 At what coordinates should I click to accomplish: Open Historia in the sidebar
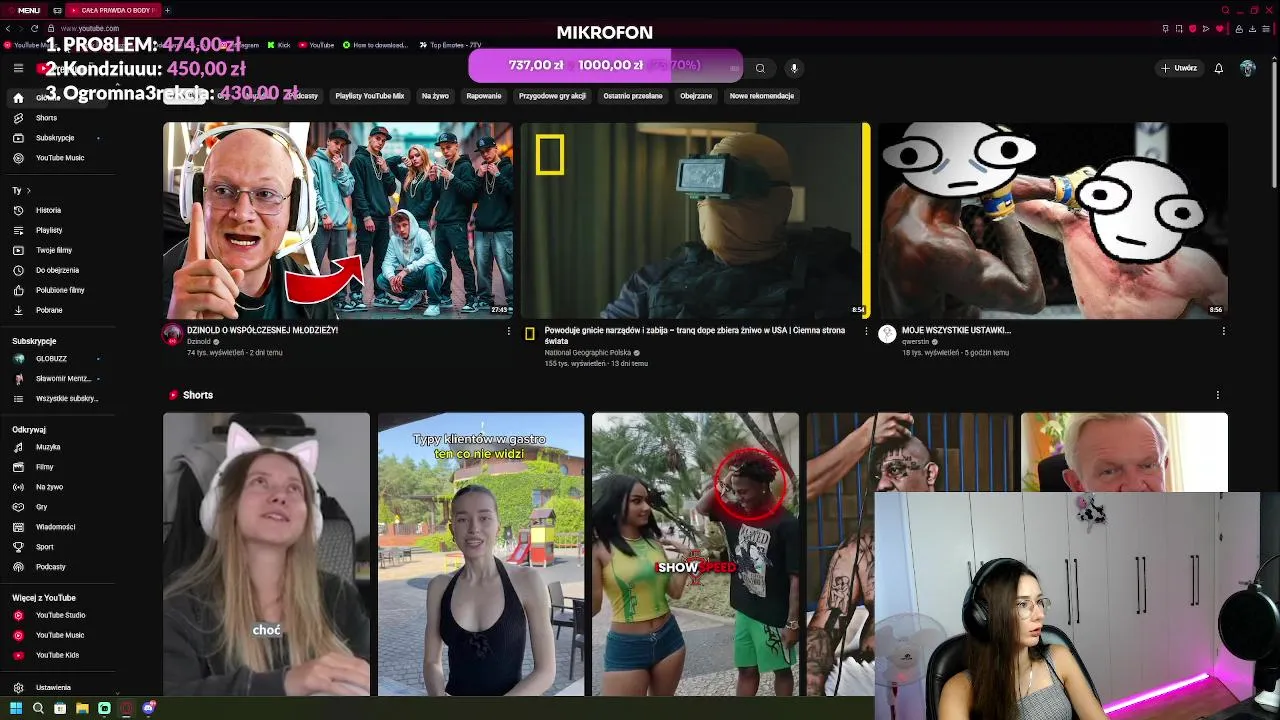56,210
